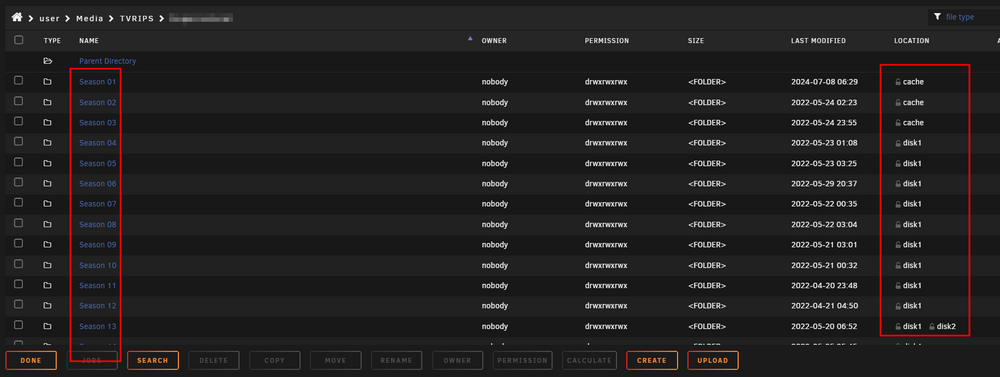Tick the checkbox for Season 05
1000x377 pixels.
18,162
